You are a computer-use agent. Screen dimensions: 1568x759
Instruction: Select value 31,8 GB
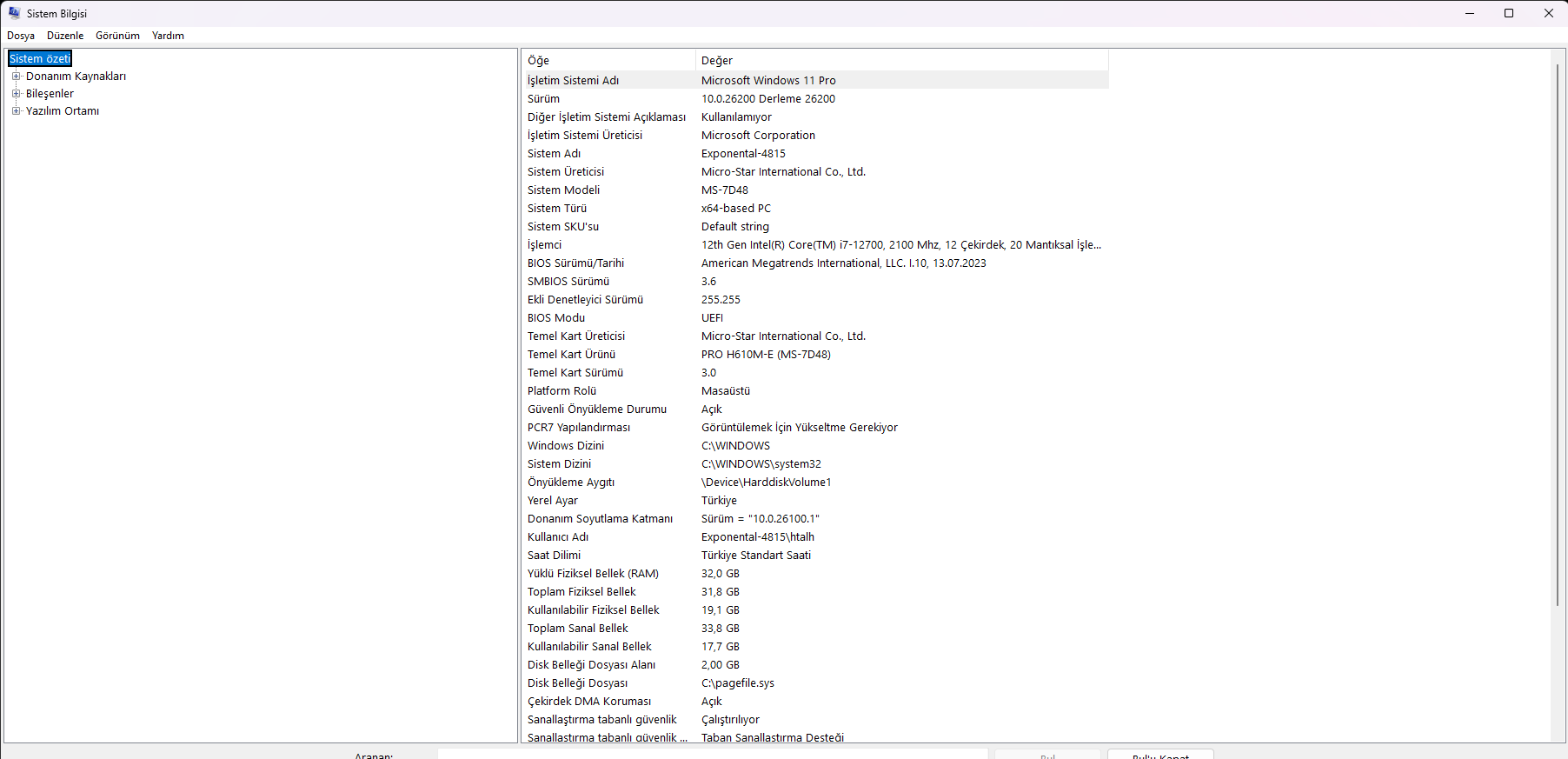[721, 591]
